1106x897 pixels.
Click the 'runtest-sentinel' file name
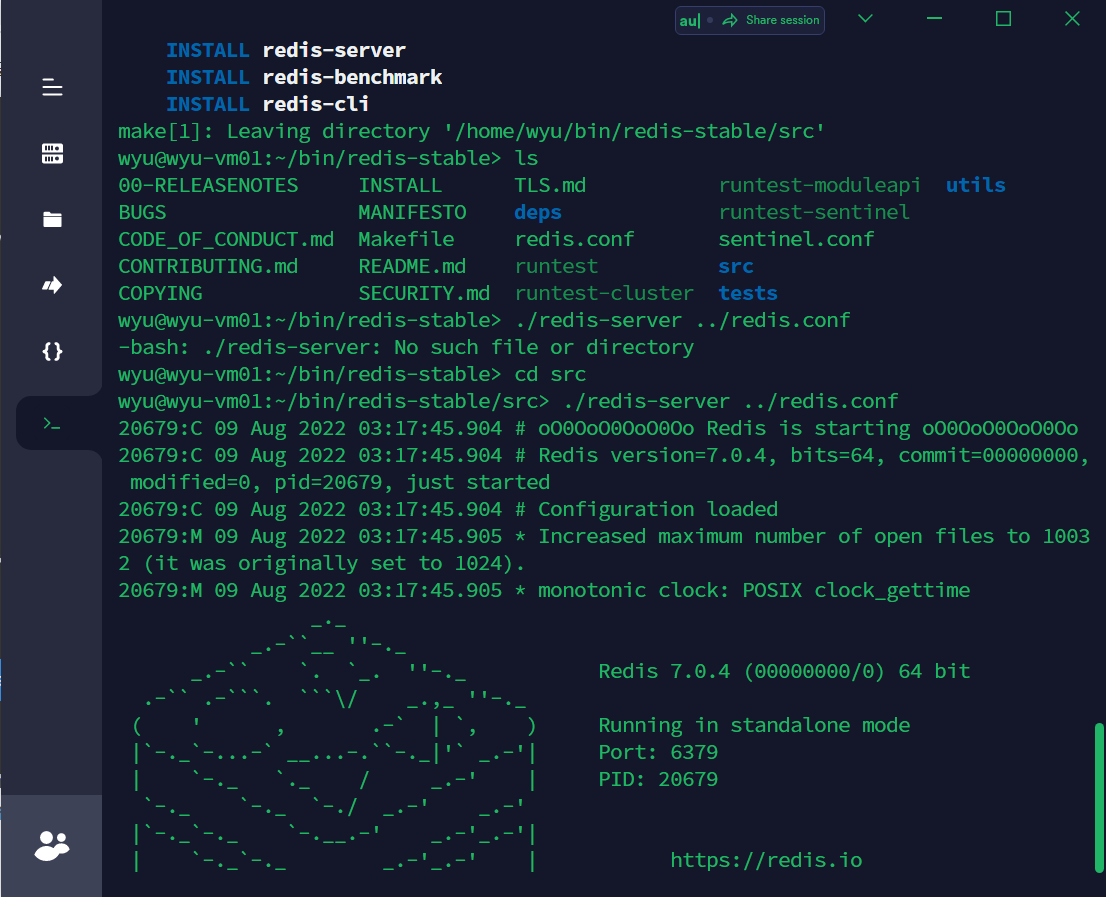click(x=814, y=212)
